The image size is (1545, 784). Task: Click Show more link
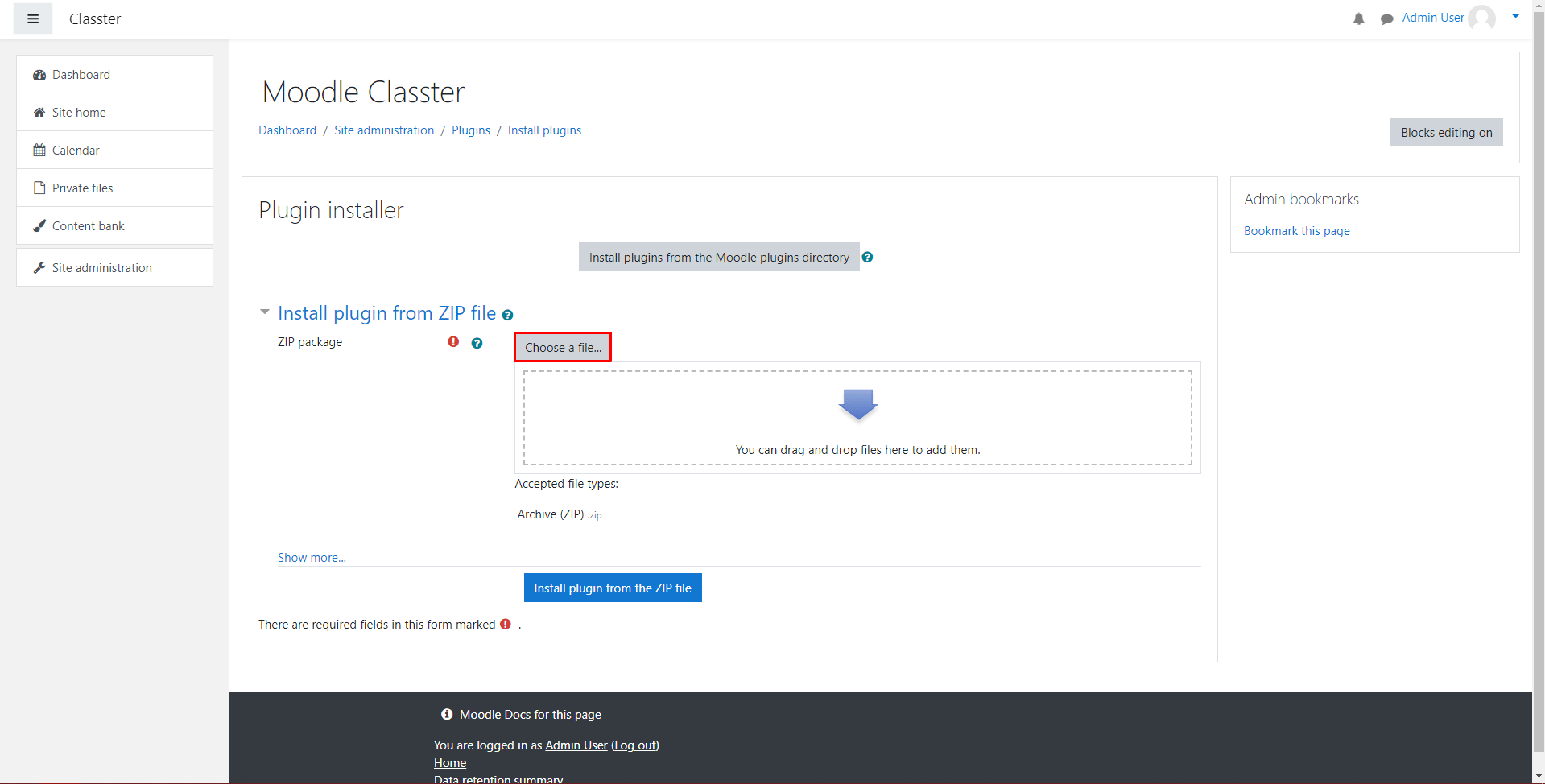[x=312, y=558]
